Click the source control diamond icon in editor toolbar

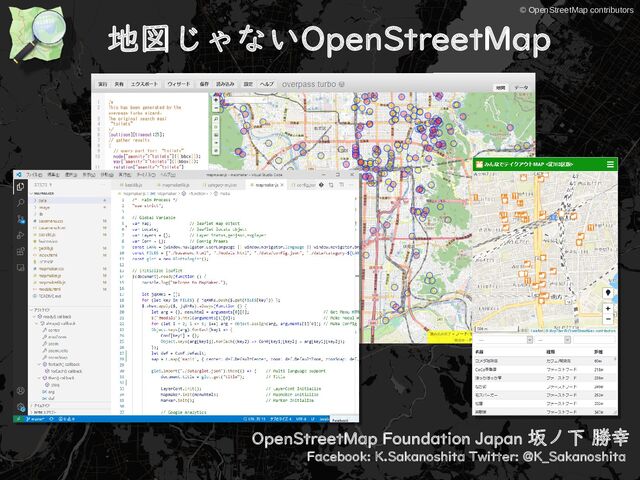tap(322, 185)
